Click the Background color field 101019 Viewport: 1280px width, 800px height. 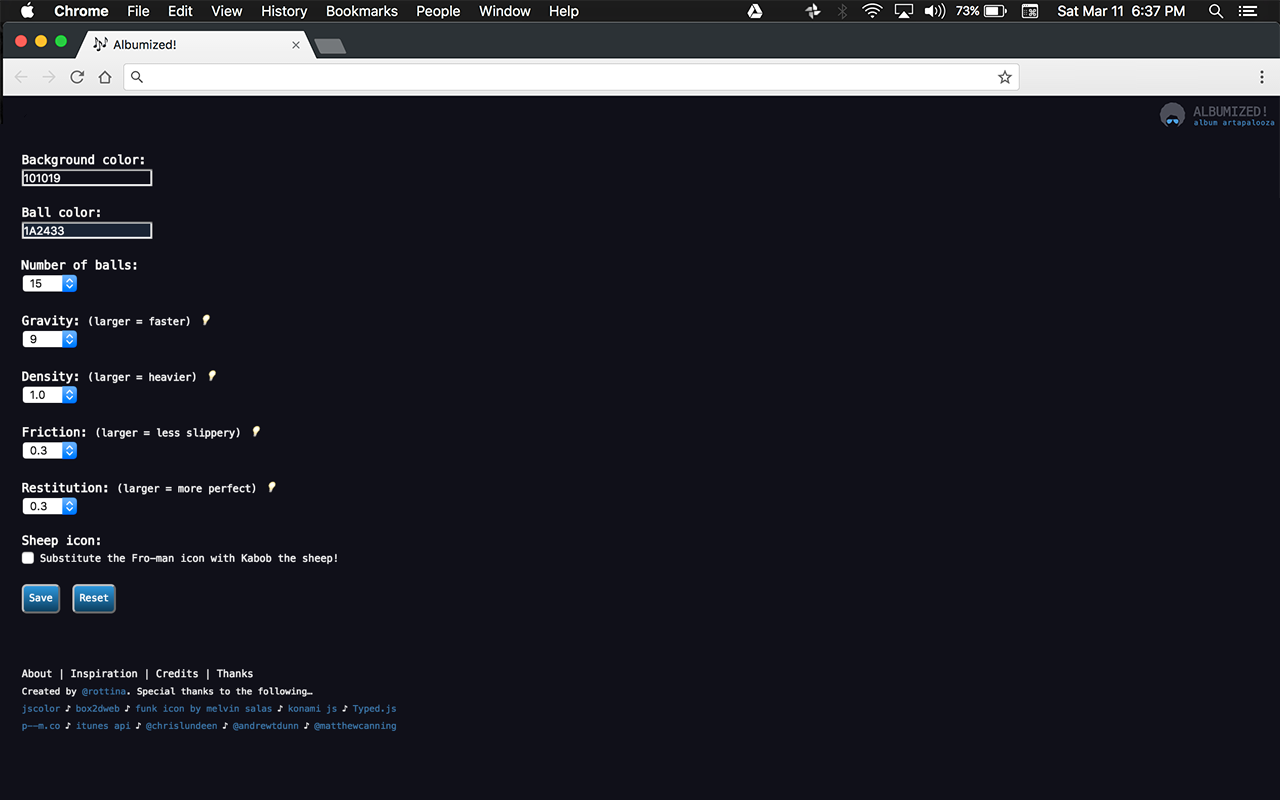click(87, 178)
